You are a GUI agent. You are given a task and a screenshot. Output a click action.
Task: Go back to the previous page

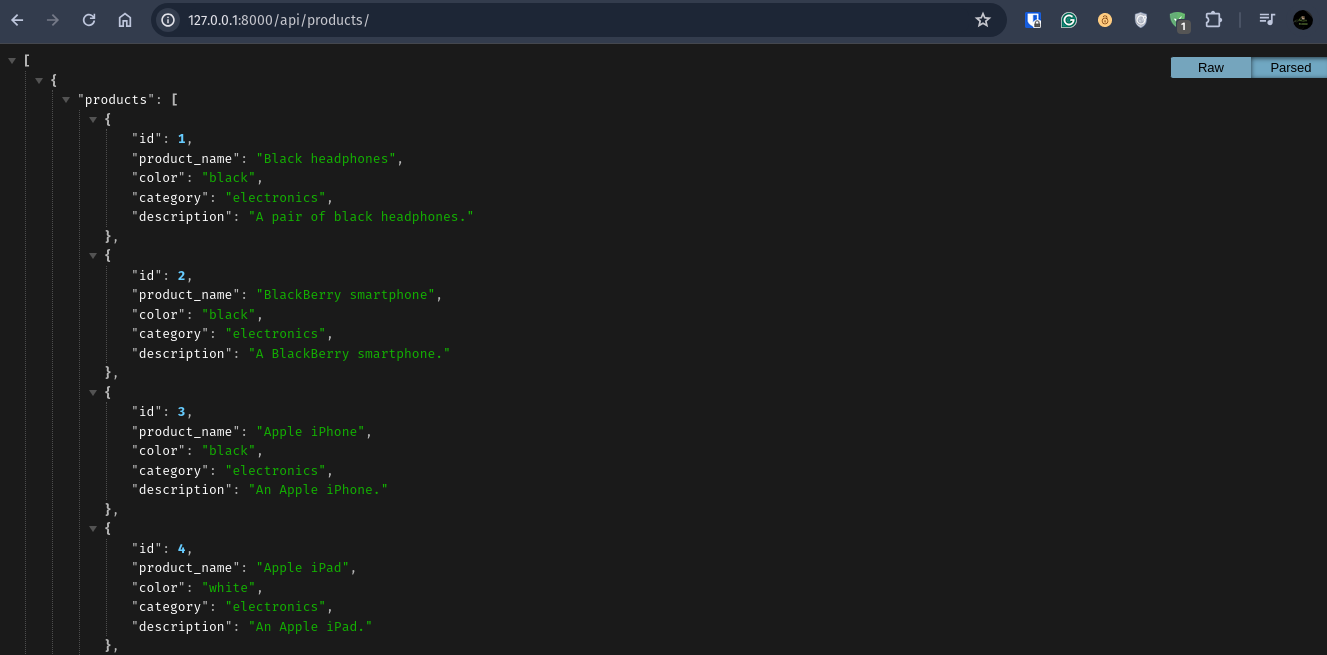tap(18, 20)
